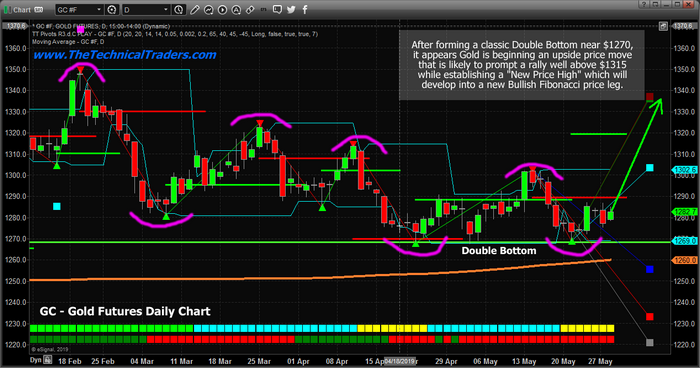This screenshot has width=700, height=368.
Task: Click the Chart window title label
Action: click(22, 9)
